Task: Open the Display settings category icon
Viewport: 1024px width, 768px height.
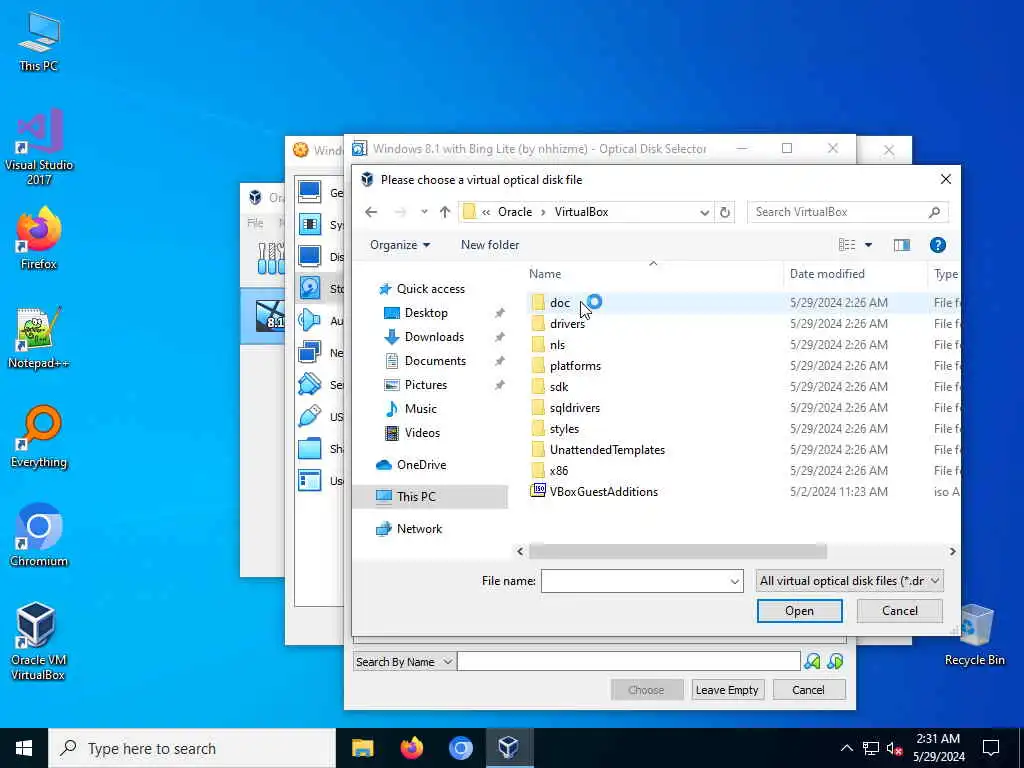Action: pos(310,256)
